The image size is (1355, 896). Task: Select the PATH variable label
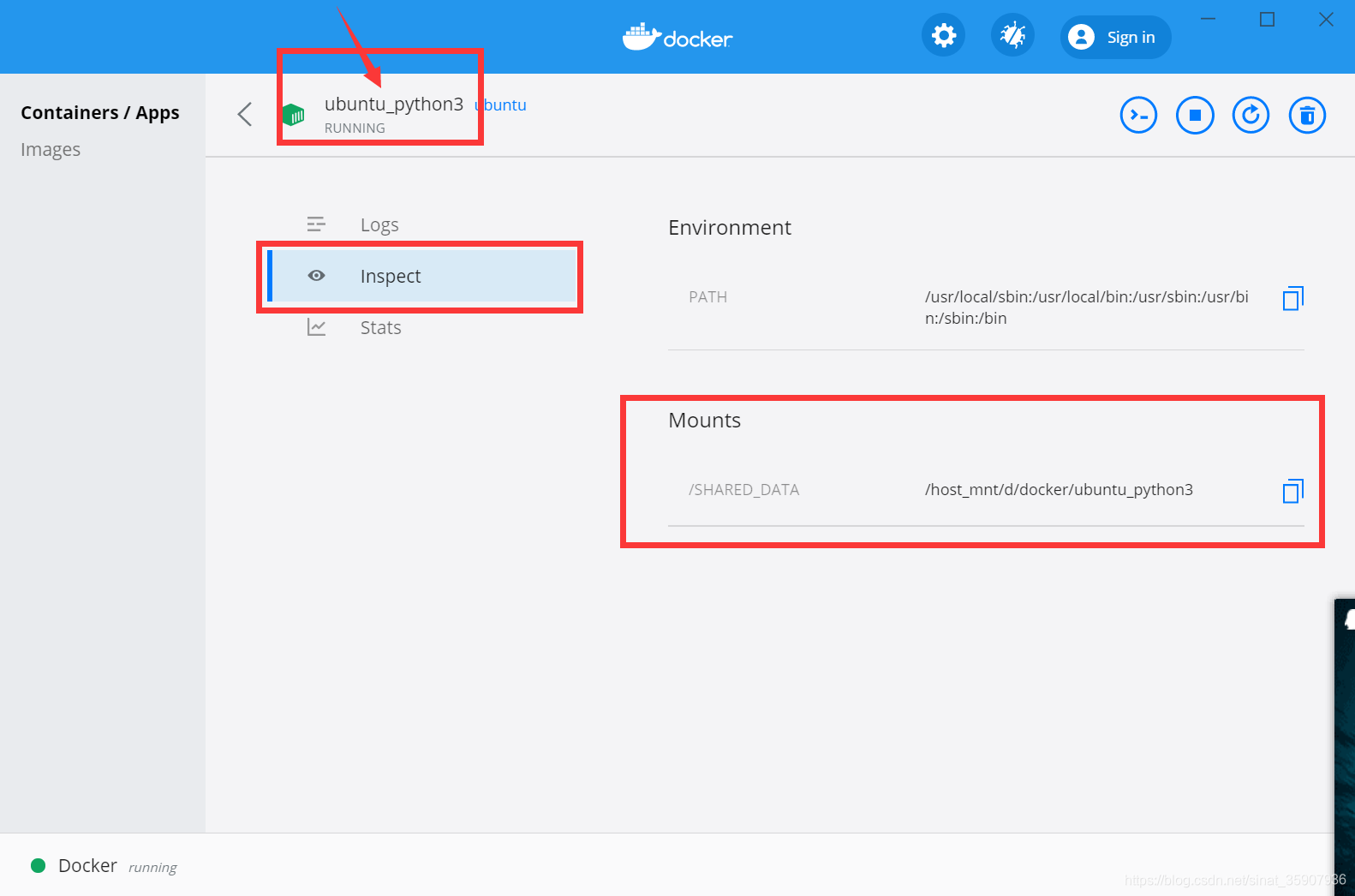tap(708, 297)
